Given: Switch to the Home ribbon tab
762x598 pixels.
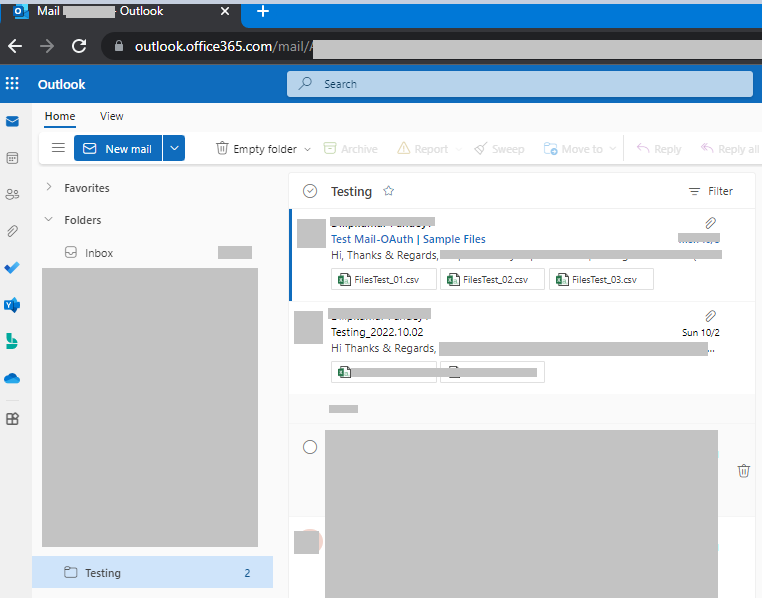Looking at the screenshot, I should [x=60, y=116].
